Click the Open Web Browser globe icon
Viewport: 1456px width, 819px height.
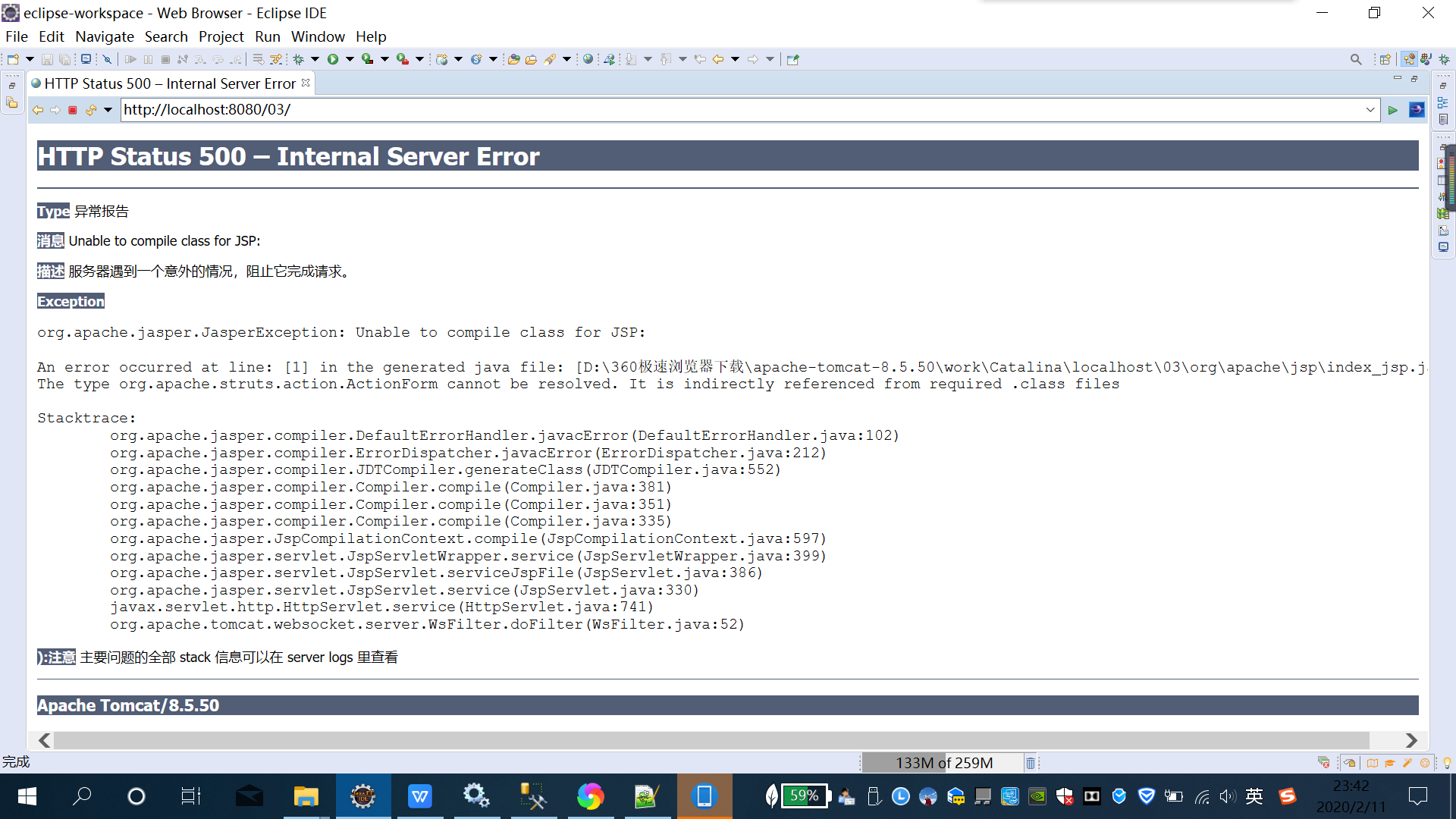tap(588, 59)
